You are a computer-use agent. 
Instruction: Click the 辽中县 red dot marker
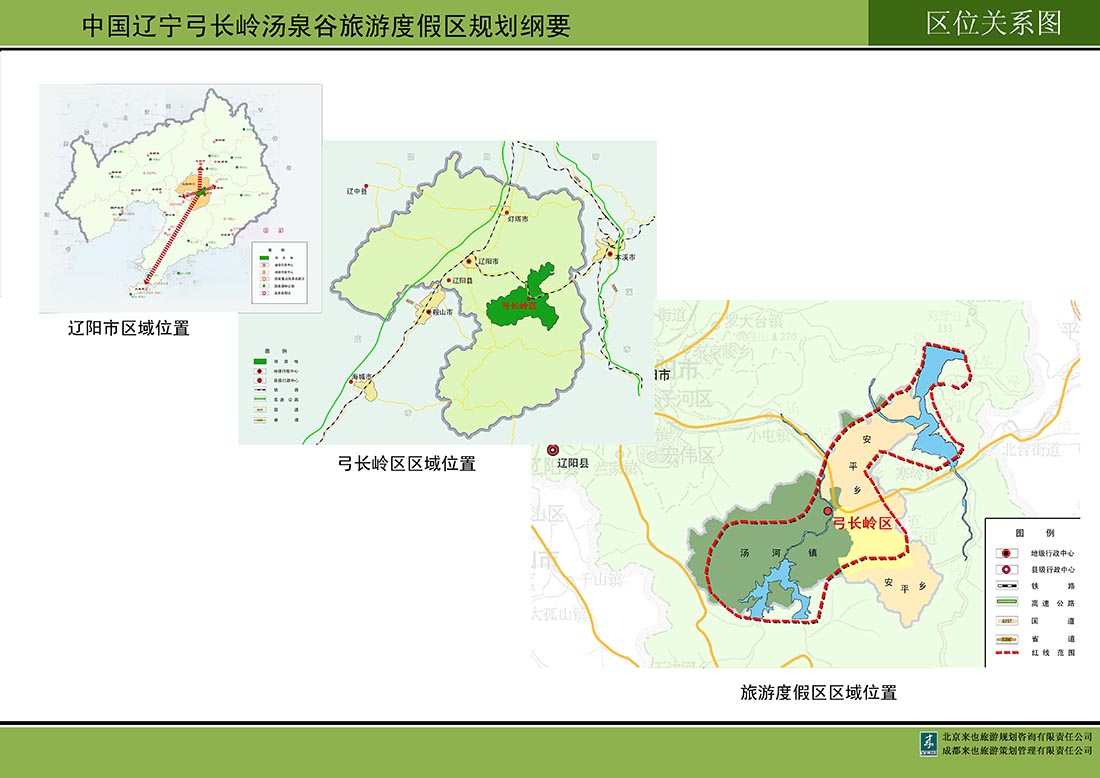(367, 186)
